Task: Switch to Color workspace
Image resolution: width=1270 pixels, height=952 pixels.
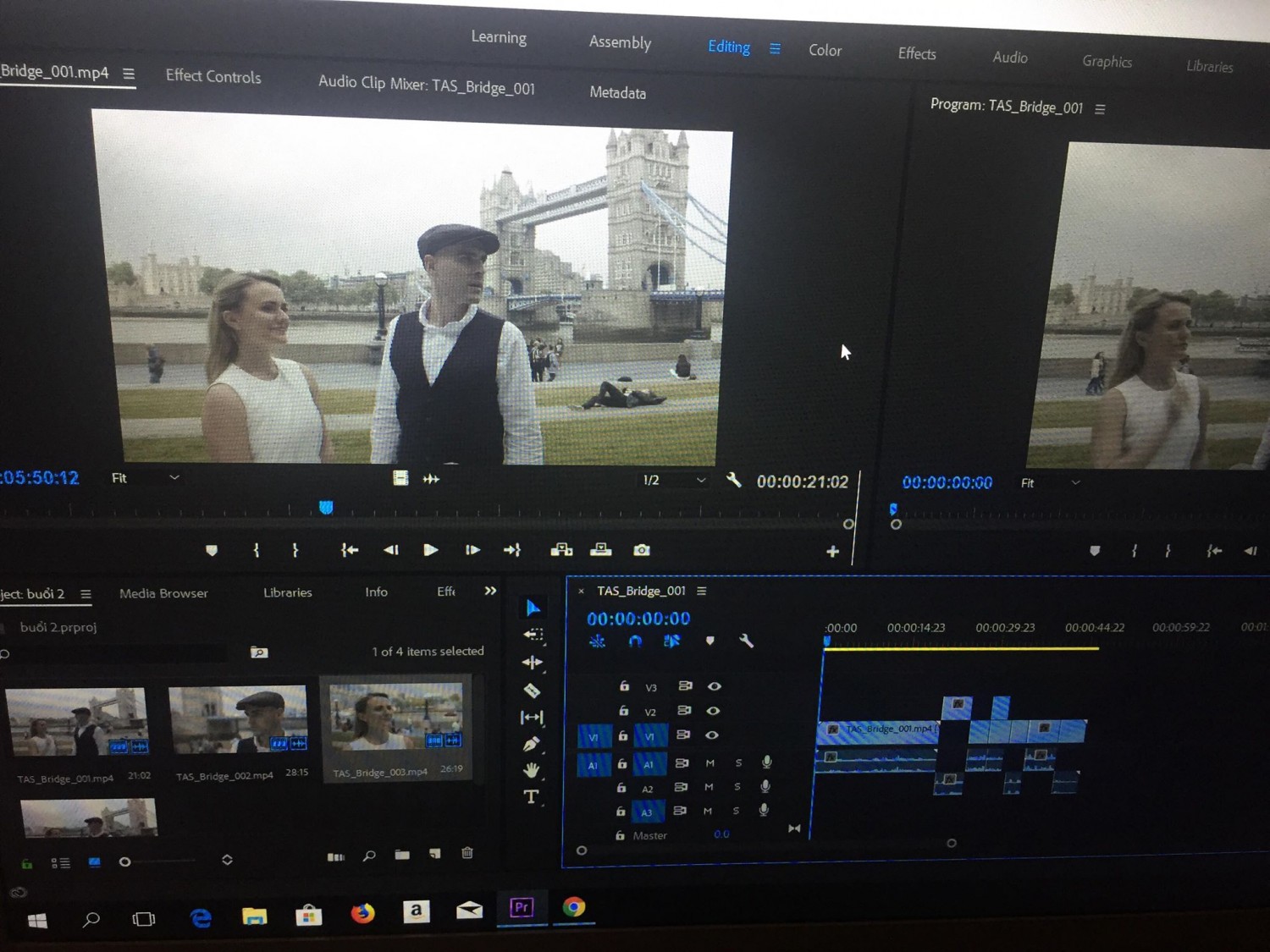Action: (825, 50)
